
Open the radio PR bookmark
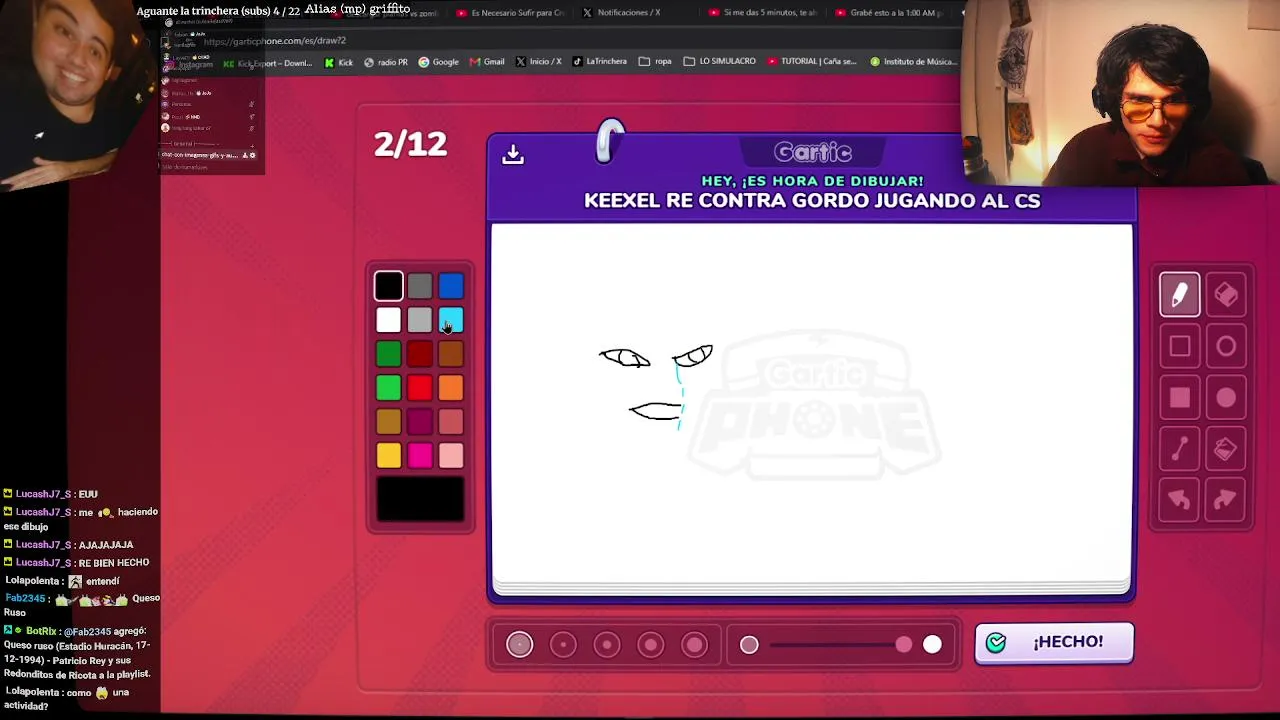[x=386, y=62]
